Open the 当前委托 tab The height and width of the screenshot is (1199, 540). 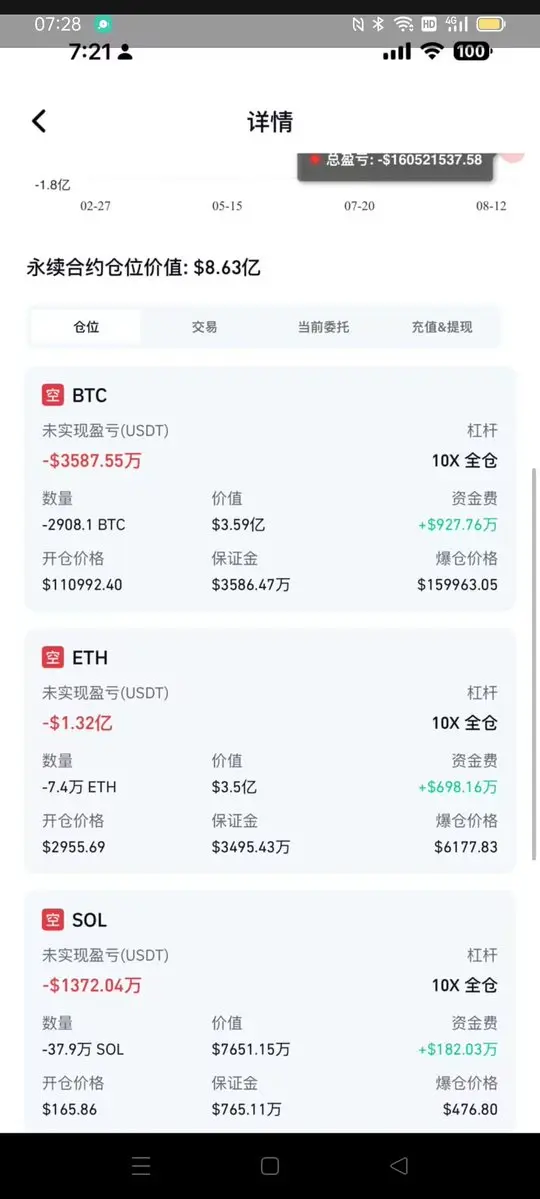click(x=323, y=327)
